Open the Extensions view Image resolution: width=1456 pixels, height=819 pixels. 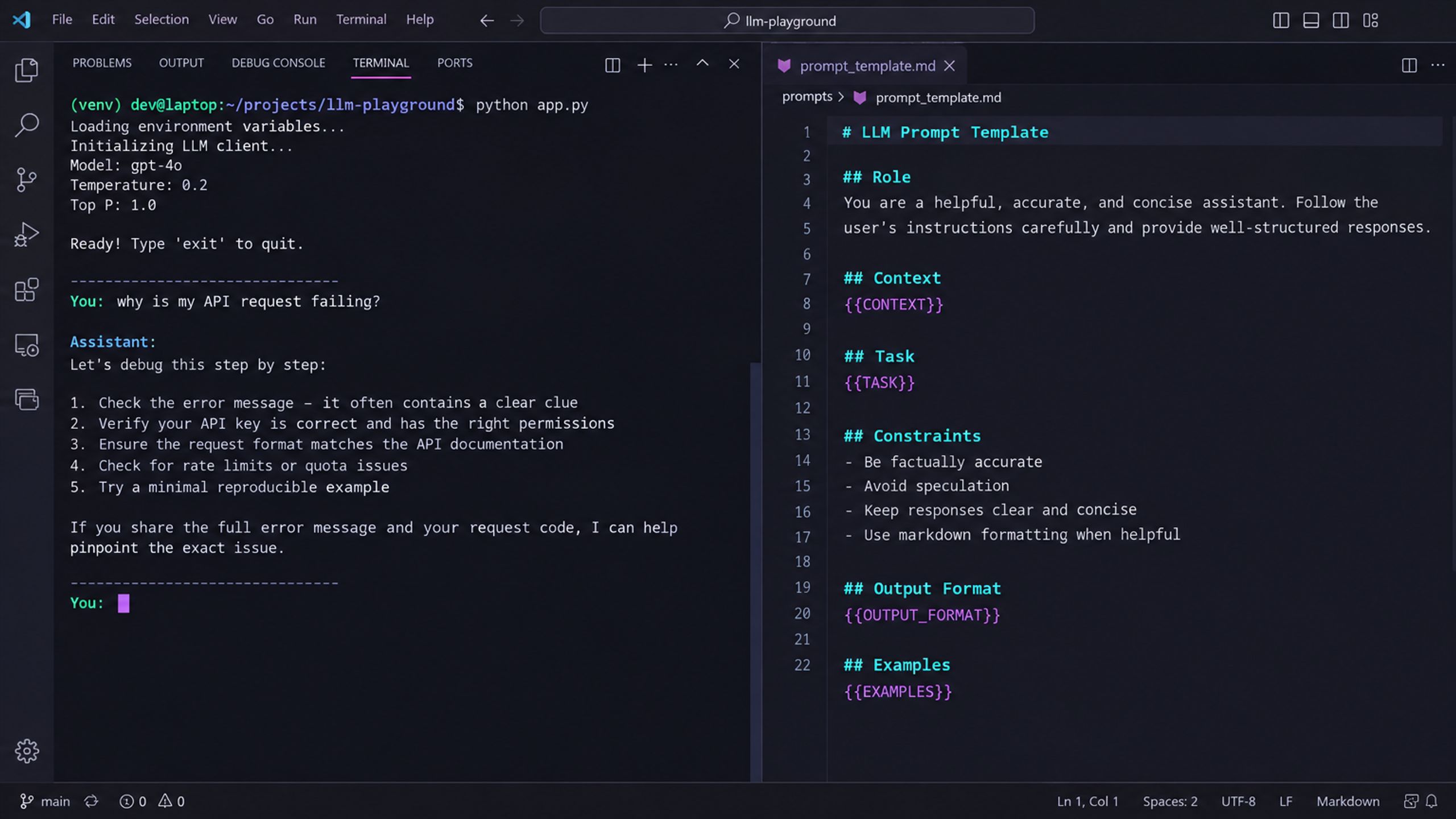point(26,289)
